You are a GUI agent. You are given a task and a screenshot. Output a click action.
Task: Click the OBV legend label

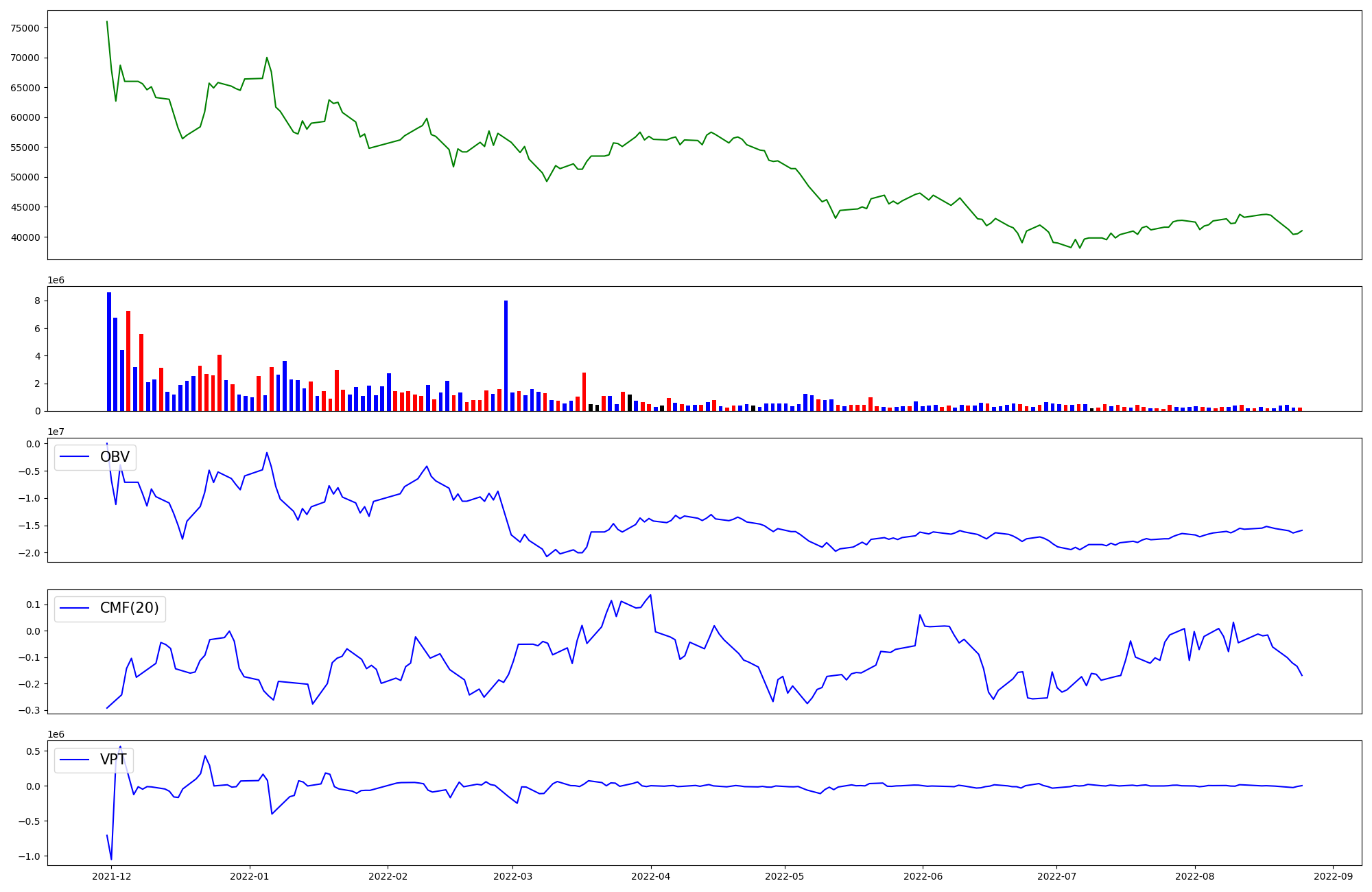tap(115, 457)
